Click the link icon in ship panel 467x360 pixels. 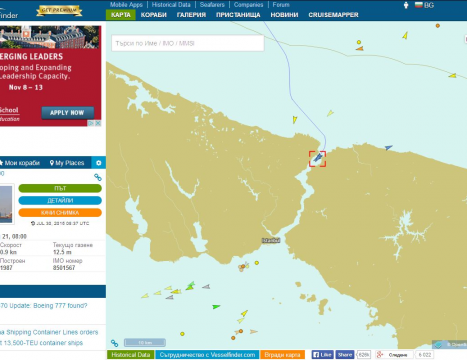coord(98,177)
